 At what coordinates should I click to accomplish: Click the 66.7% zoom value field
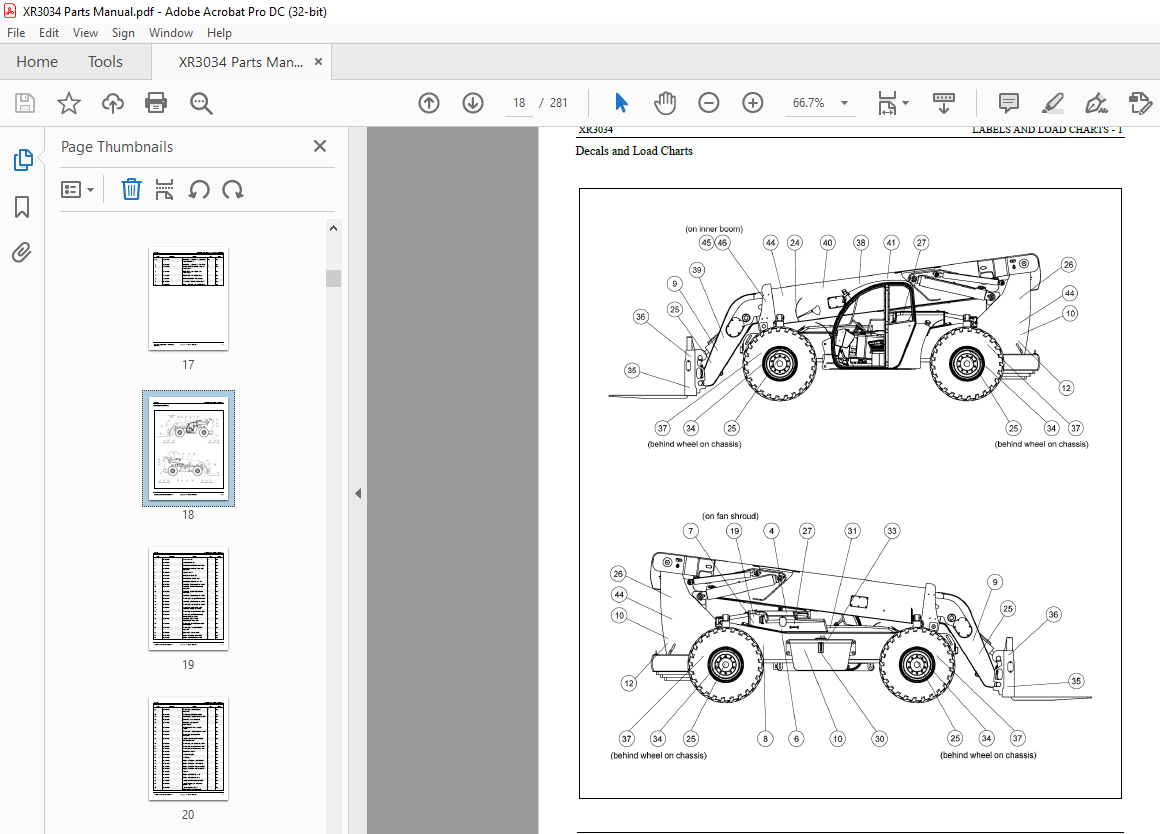click(809, 103)
